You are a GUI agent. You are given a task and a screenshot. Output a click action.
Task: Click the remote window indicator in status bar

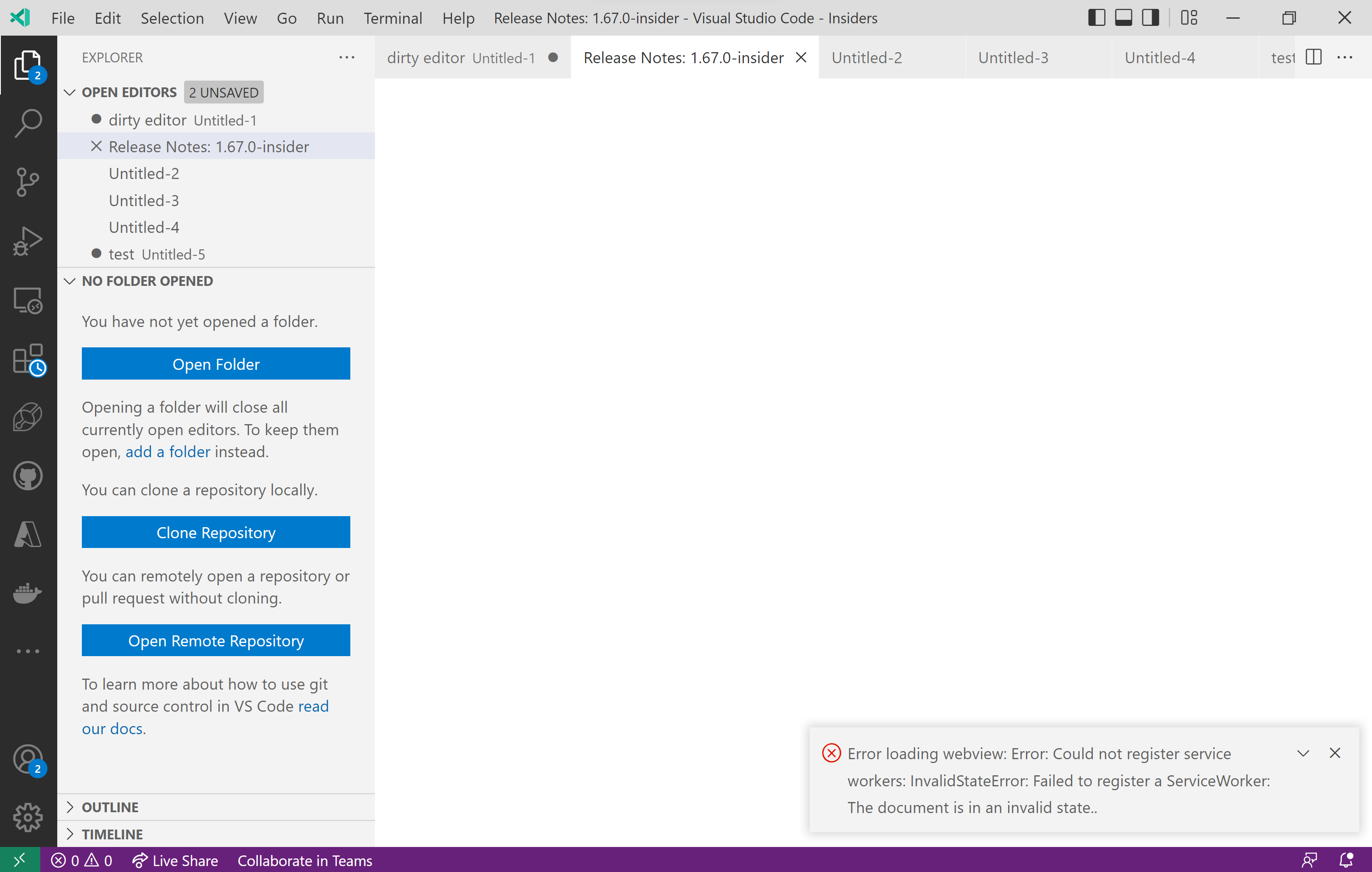coord(20,859)
